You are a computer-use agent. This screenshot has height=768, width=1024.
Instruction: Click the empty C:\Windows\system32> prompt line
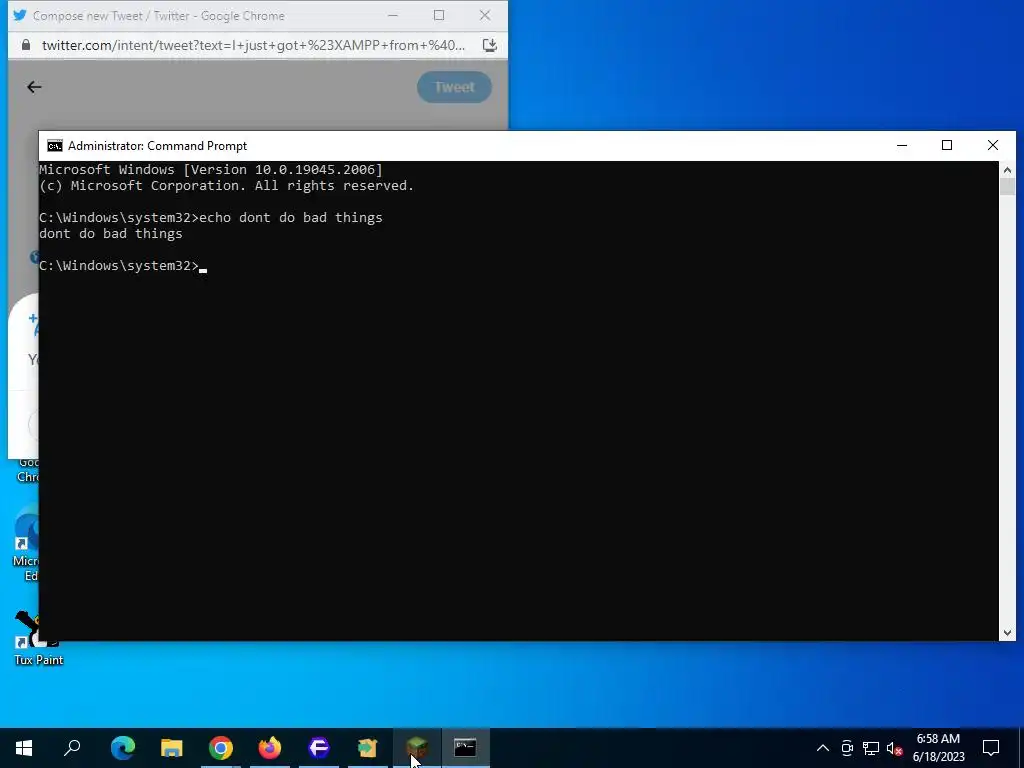[123, 266]
